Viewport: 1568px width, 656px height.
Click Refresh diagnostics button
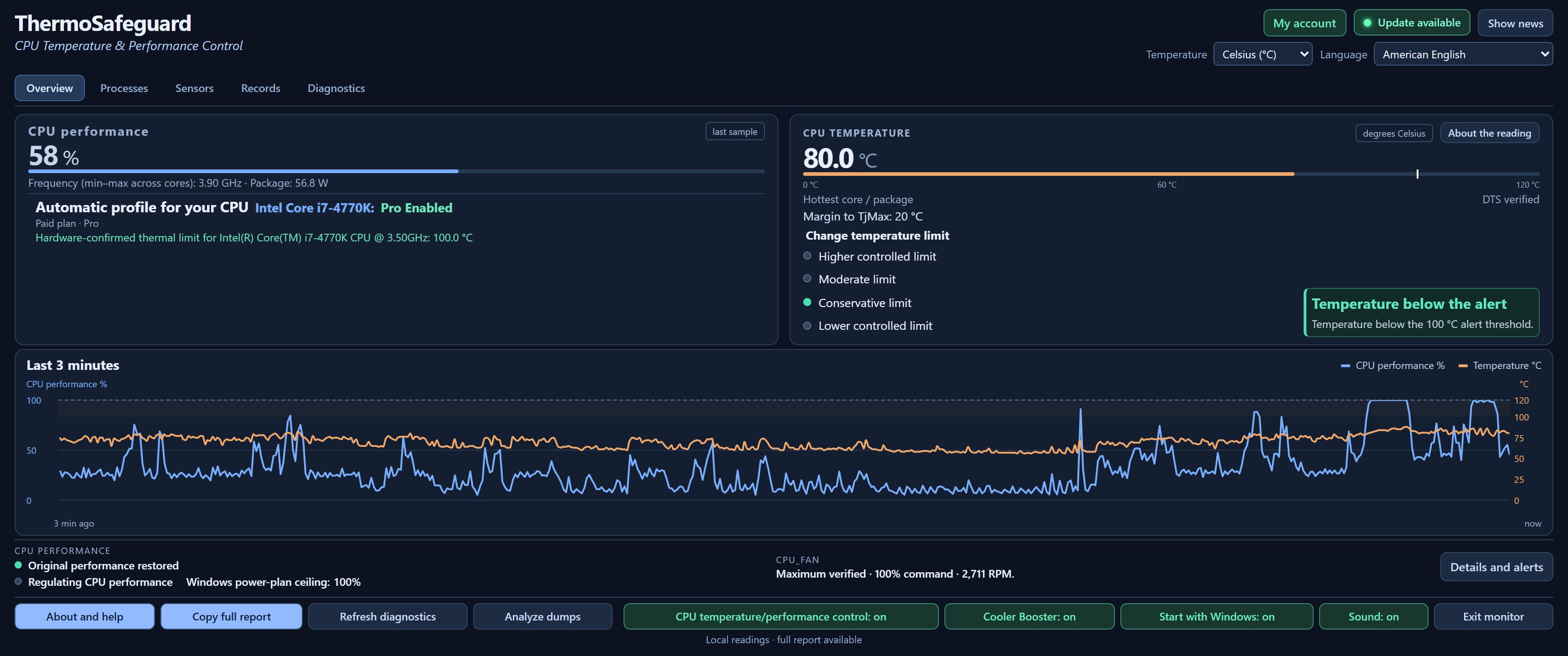tap(387, 616)
